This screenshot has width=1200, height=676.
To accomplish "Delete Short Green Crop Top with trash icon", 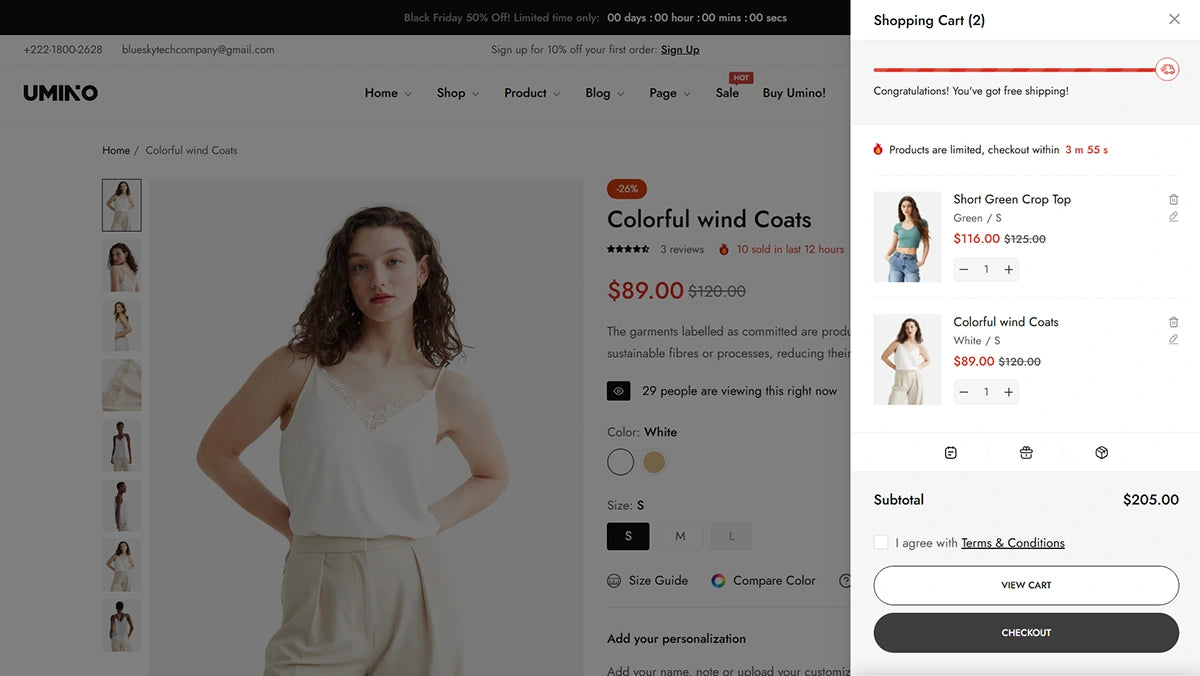I will tap(1173, 199).
